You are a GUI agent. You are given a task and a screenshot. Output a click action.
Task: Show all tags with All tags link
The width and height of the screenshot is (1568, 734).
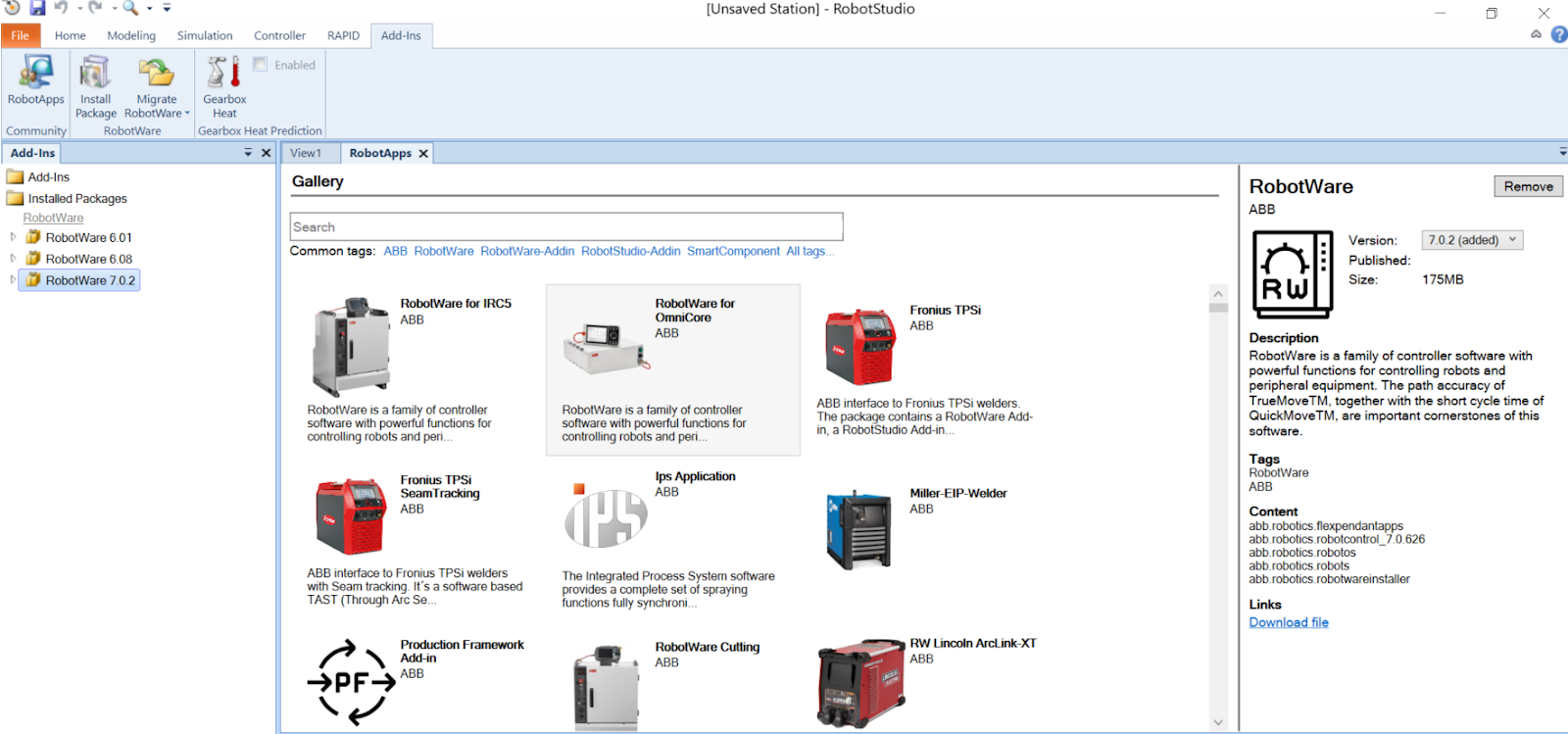click(x=810, y=251)
